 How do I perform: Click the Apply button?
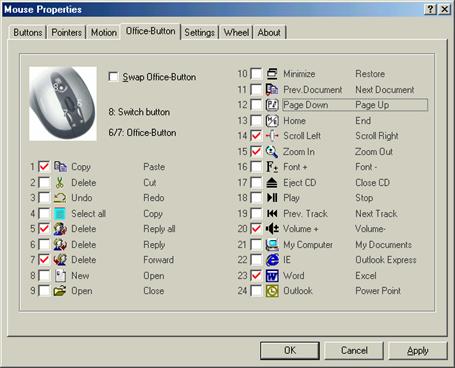pos(418,350)
